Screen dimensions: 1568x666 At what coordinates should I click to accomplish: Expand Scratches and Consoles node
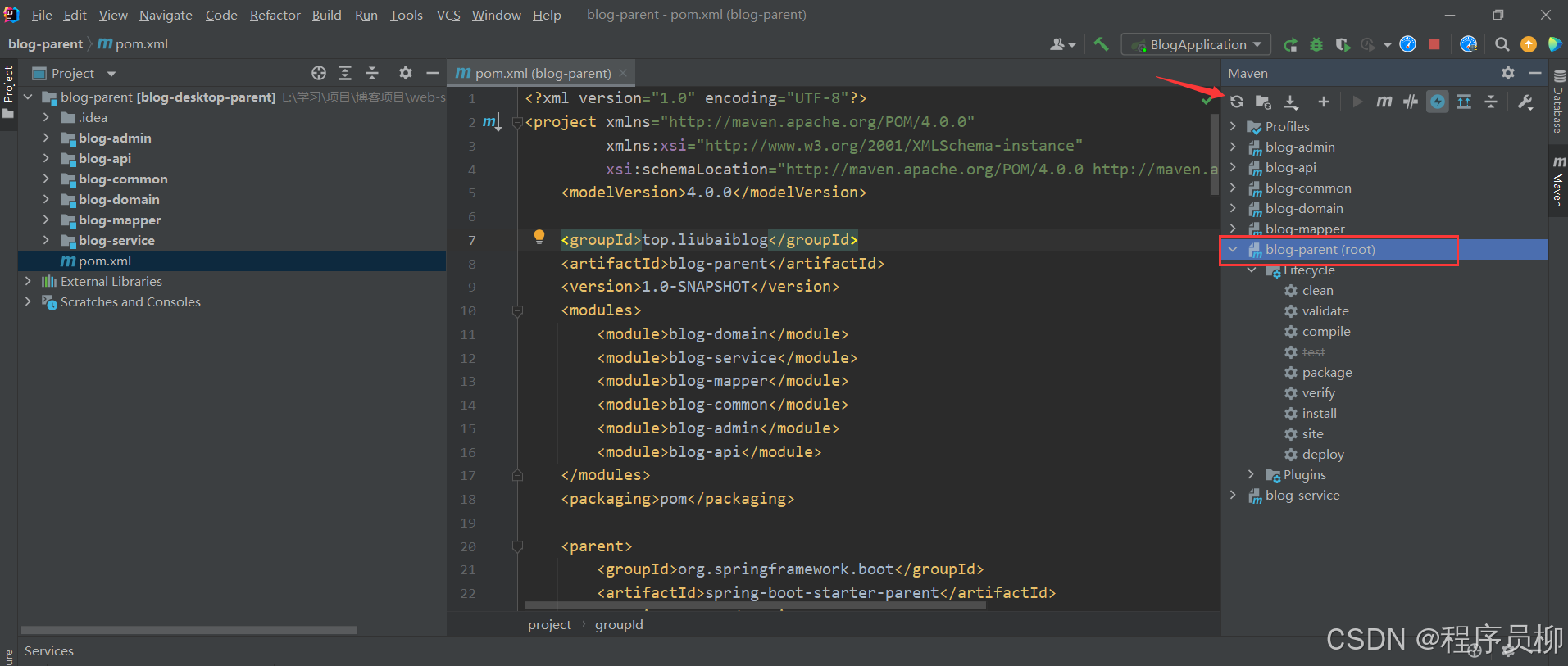point(28,301)
